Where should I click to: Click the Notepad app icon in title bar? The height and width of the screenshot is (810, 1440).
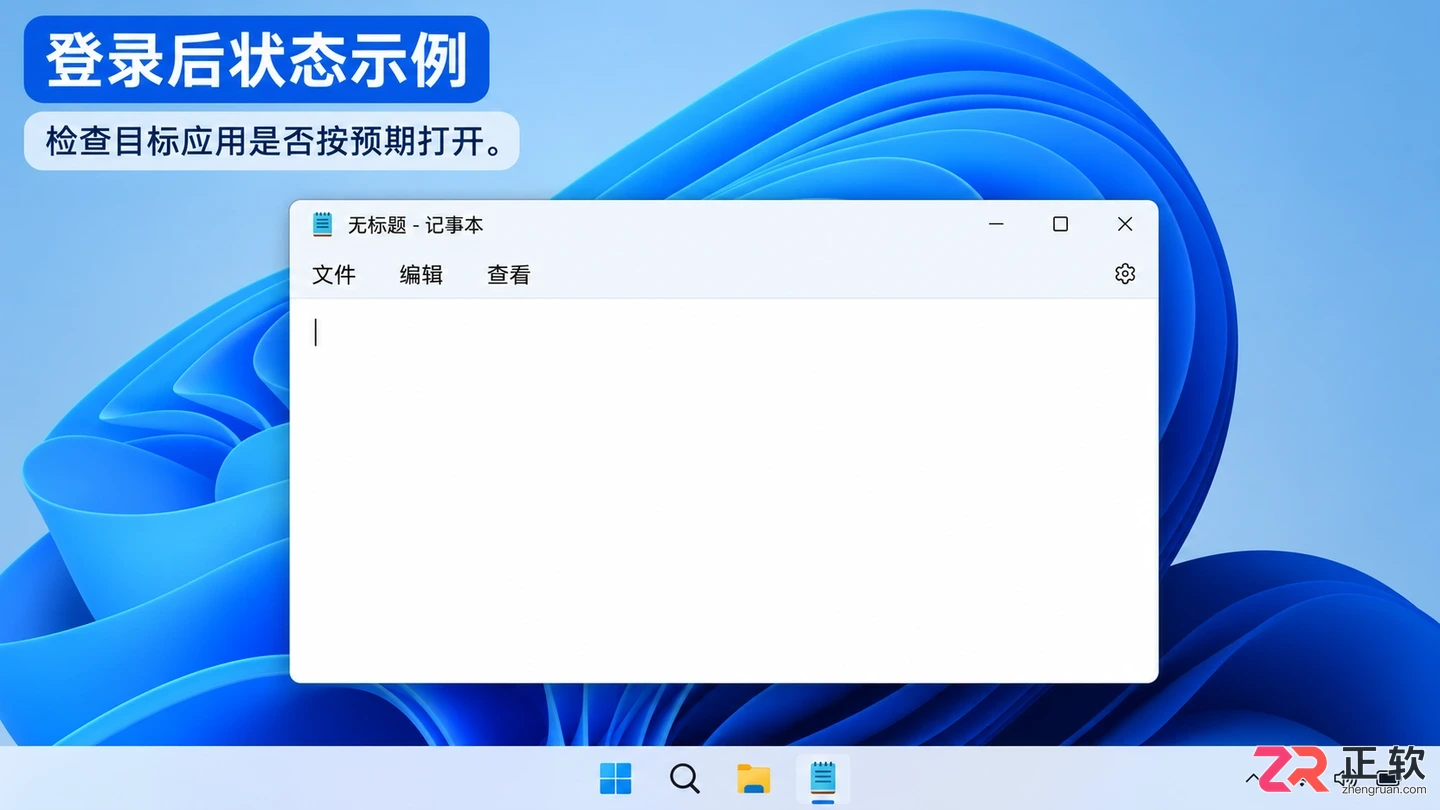pos(322,224)
